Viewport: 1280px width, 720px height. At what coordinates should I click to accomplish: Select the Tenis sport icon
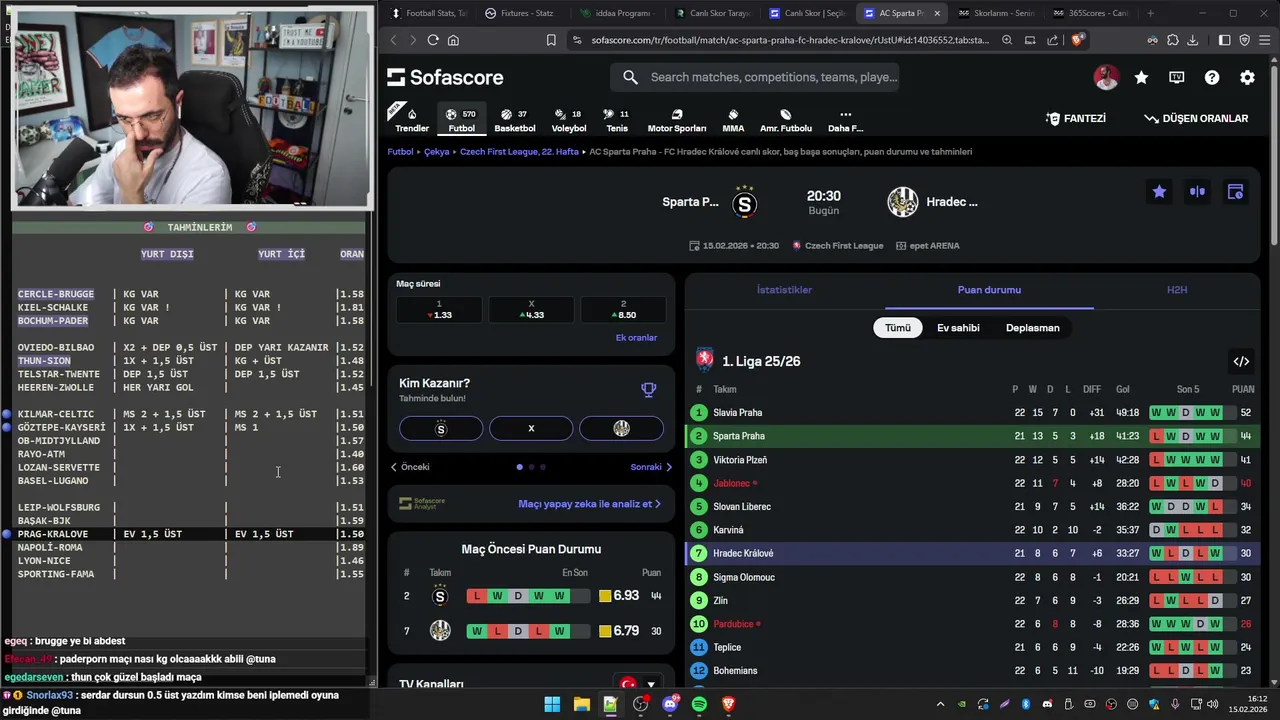617,120
